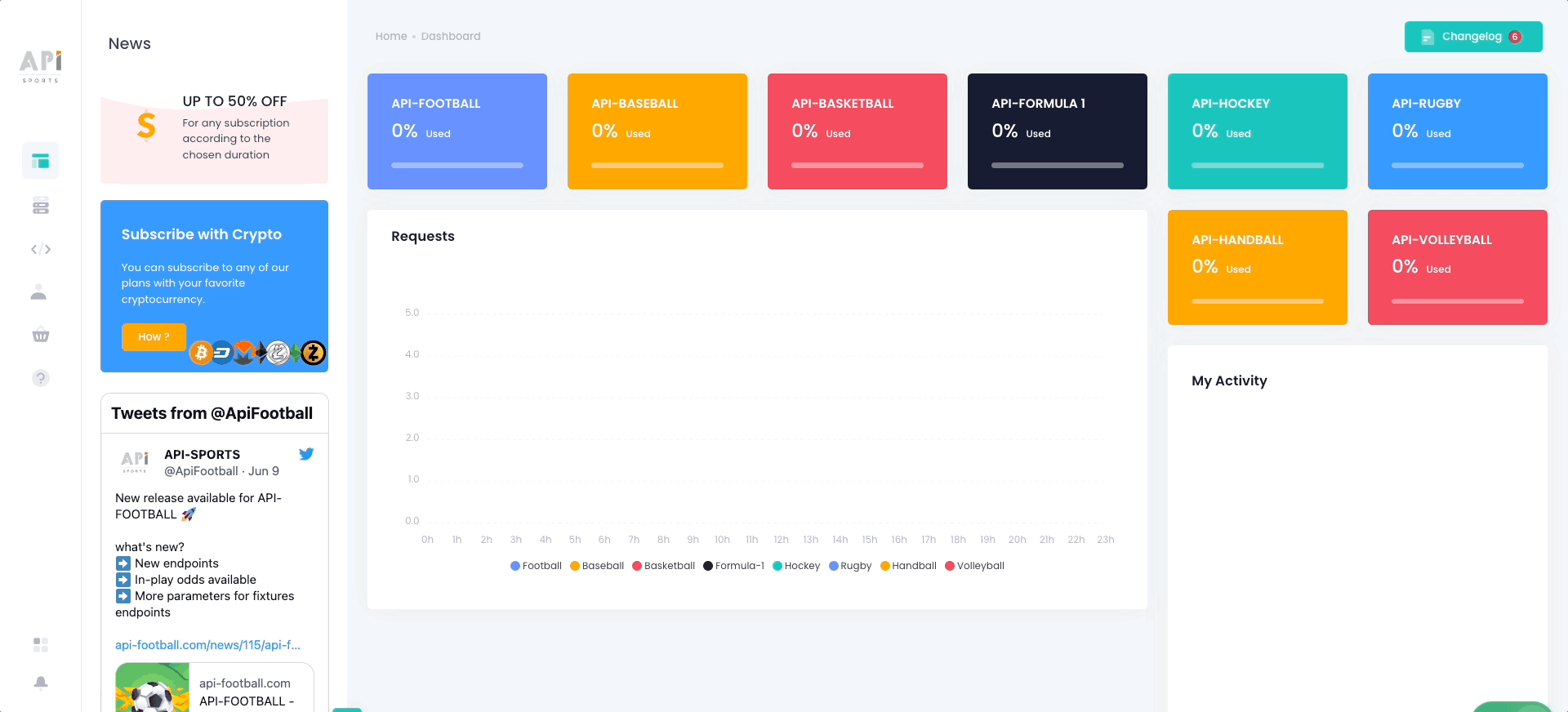The image size is (1568, 712).
Task: Toggle Baseball series in chart legend
Action: [x=597, y=566]
